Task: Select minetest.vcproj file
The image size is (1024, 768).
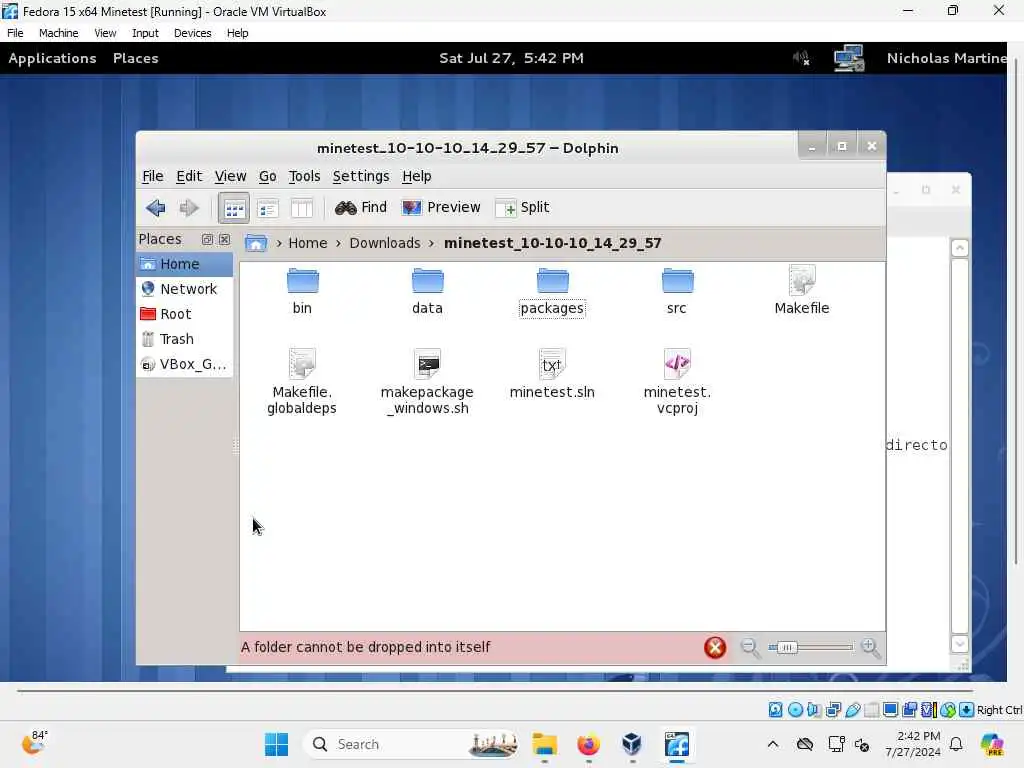Action: click(677, 382)
